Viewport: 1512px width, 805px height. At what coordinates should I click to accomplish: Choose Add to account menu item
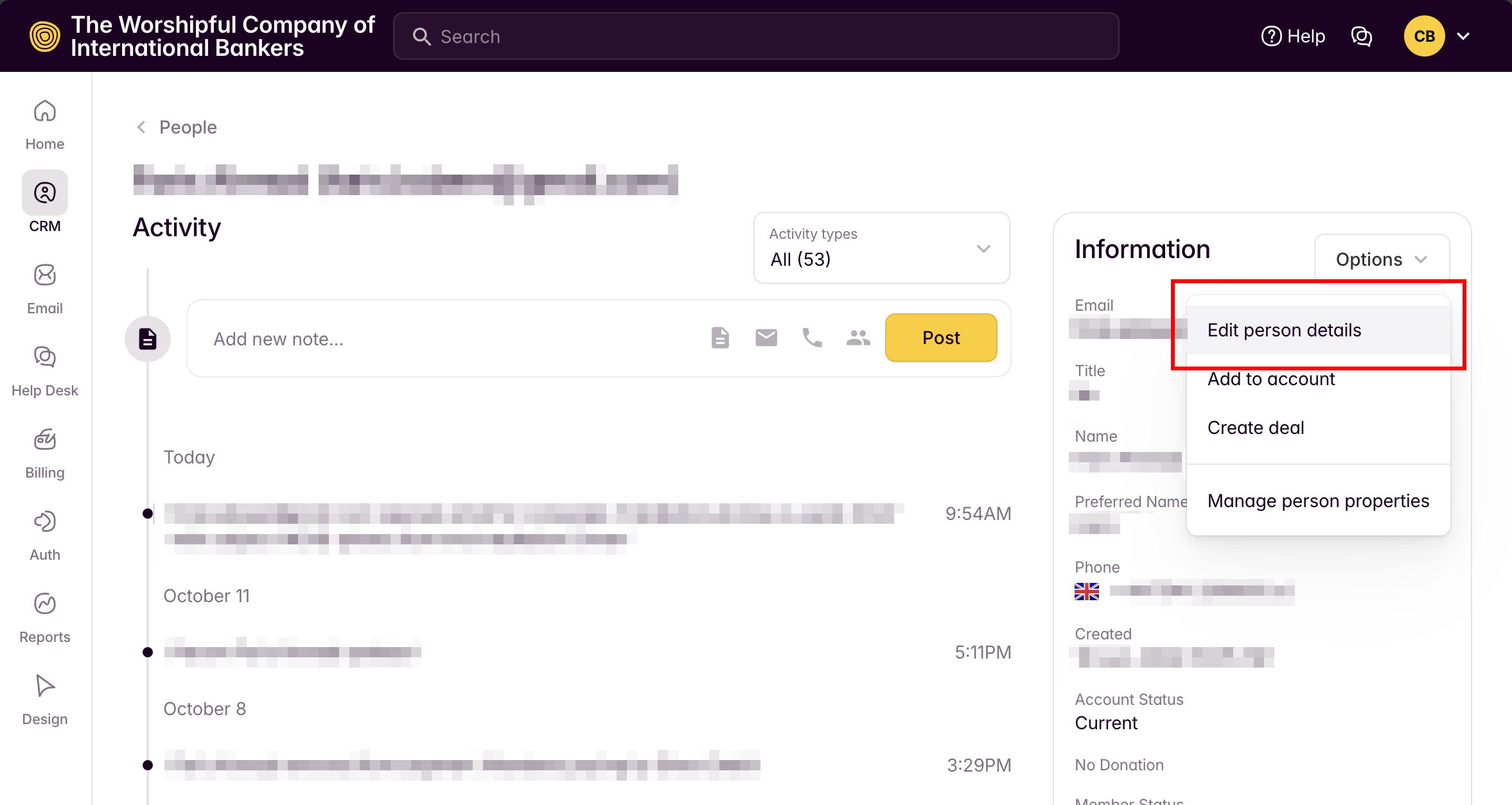click(1270, 379)
